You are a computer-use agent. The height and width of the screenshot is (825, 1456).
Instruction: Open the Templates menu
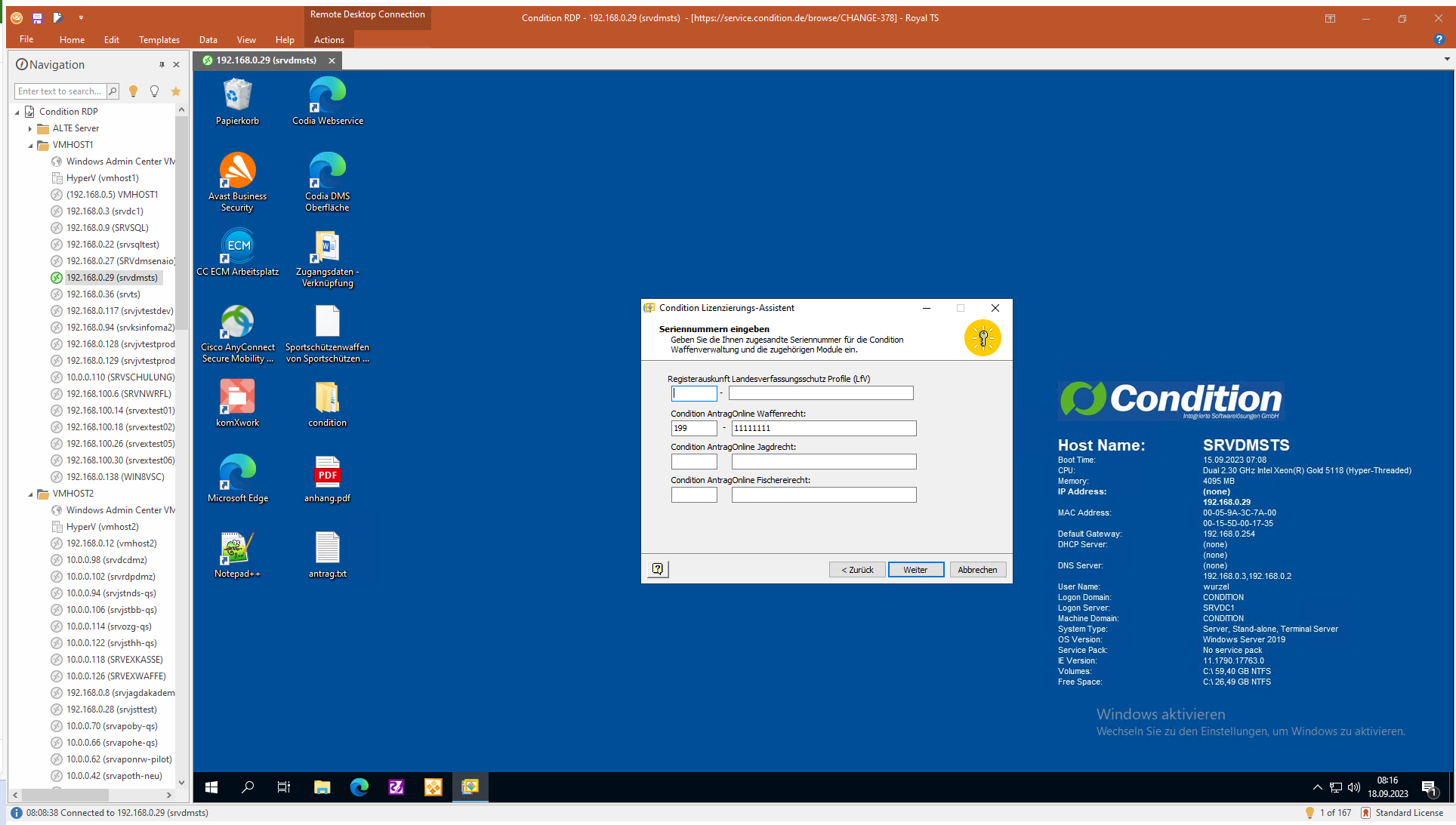[159, 40]
